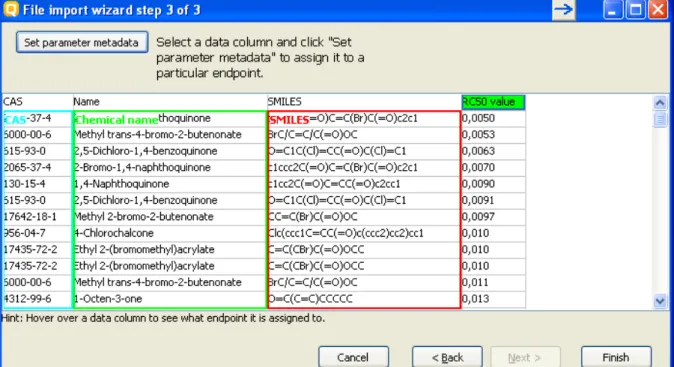The image size is (674, 367).
Task: Click the scroll up arrow of the table
Action: [x=660, y=103]
